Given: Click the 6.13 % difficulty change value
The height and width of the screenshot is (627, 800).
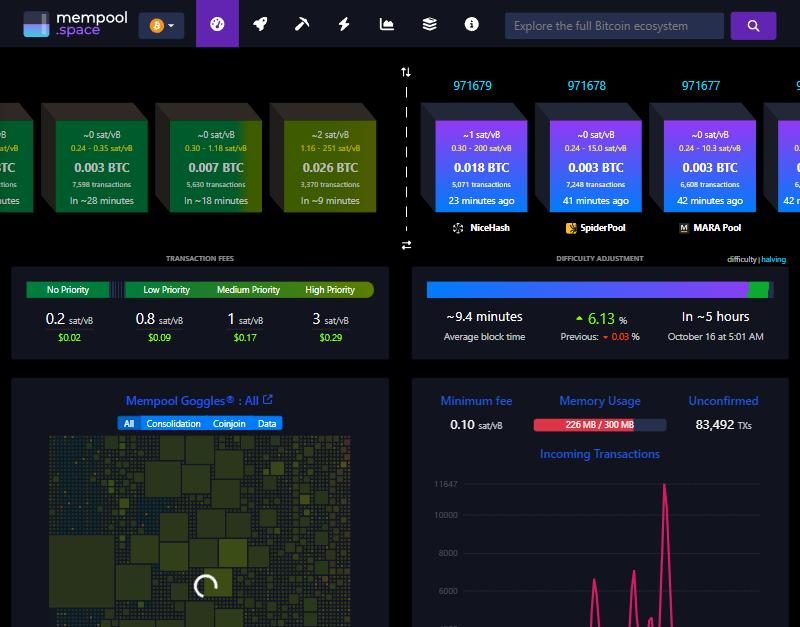Looking at the screenshot, I should (x=602, y=319).
